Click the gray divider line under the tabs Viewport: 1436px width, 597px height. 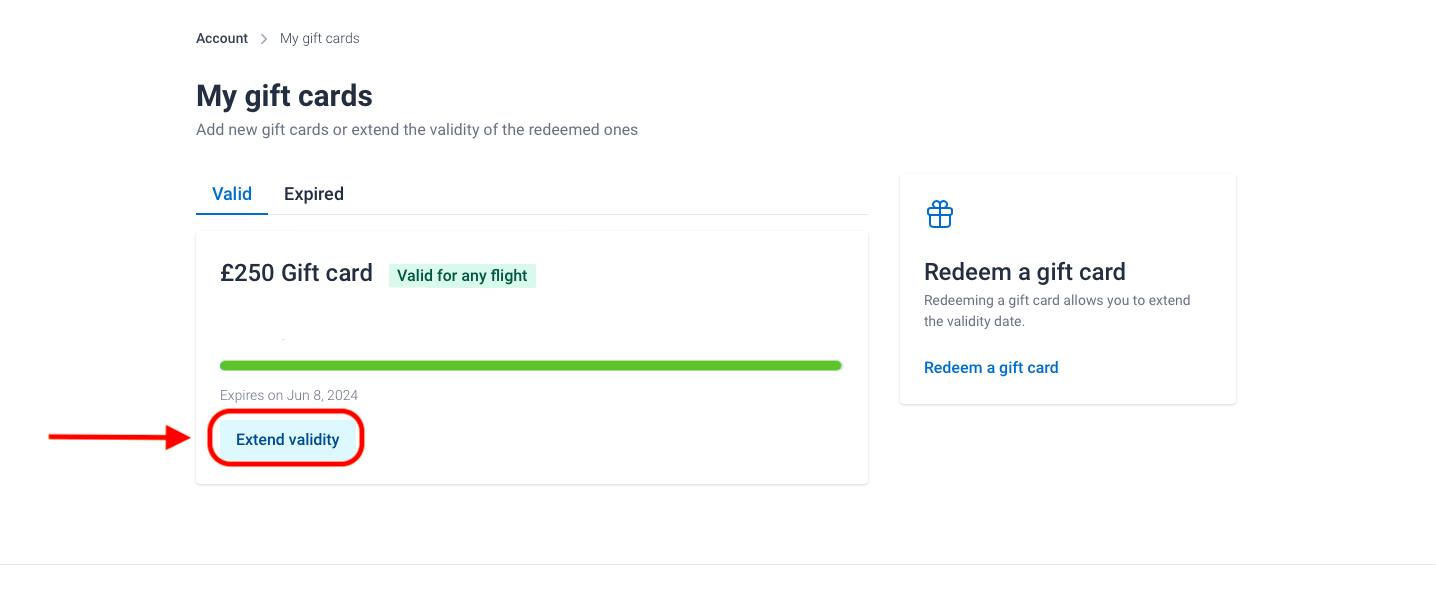pos(568,214)
